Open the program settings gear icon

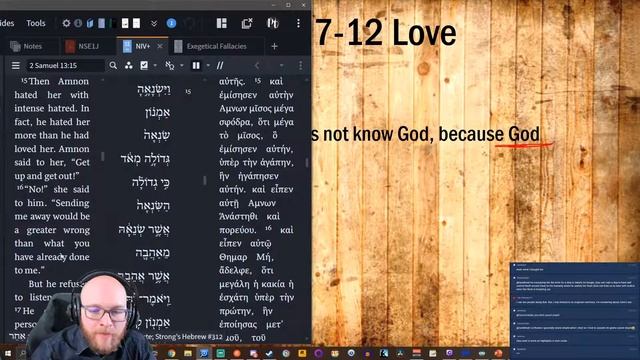(x=66, y=23)
